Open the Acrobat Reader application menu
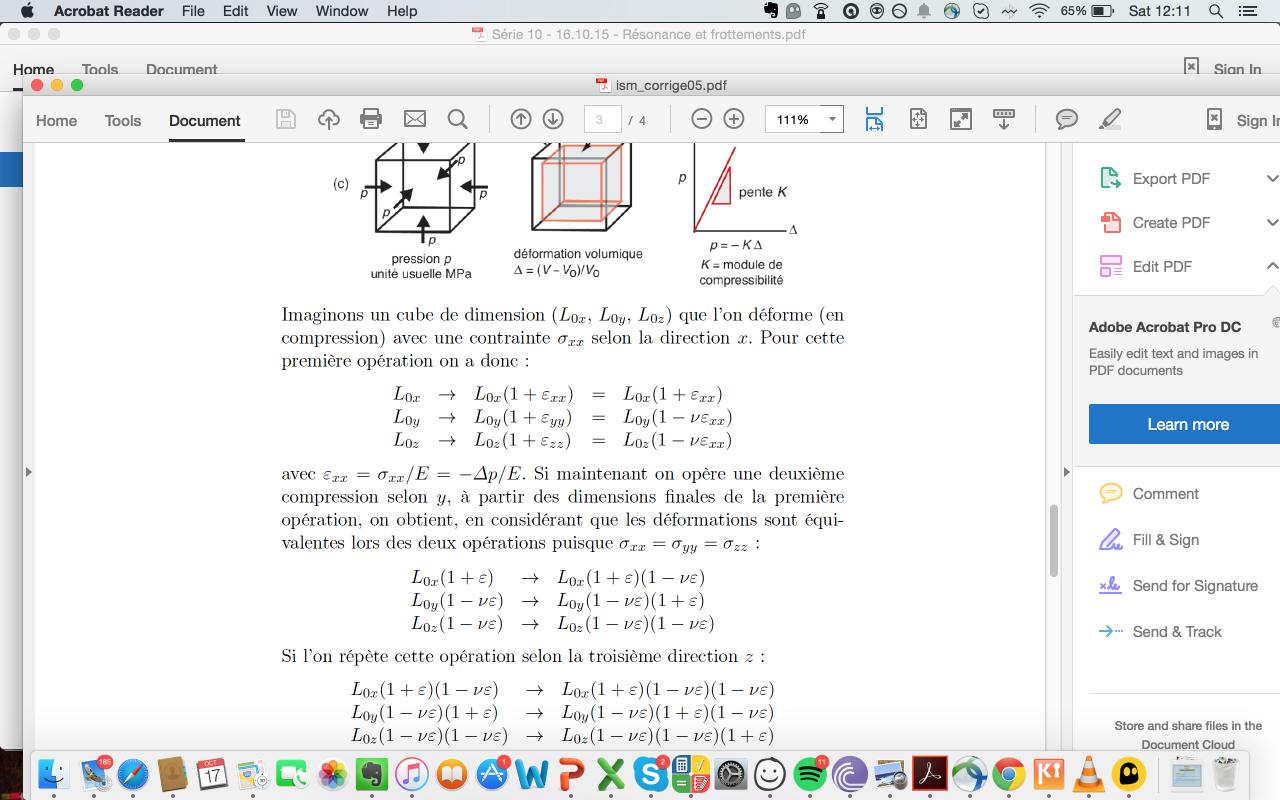Image resolution: width=1280 pixels, height=800 pixels. pos(109,11)
